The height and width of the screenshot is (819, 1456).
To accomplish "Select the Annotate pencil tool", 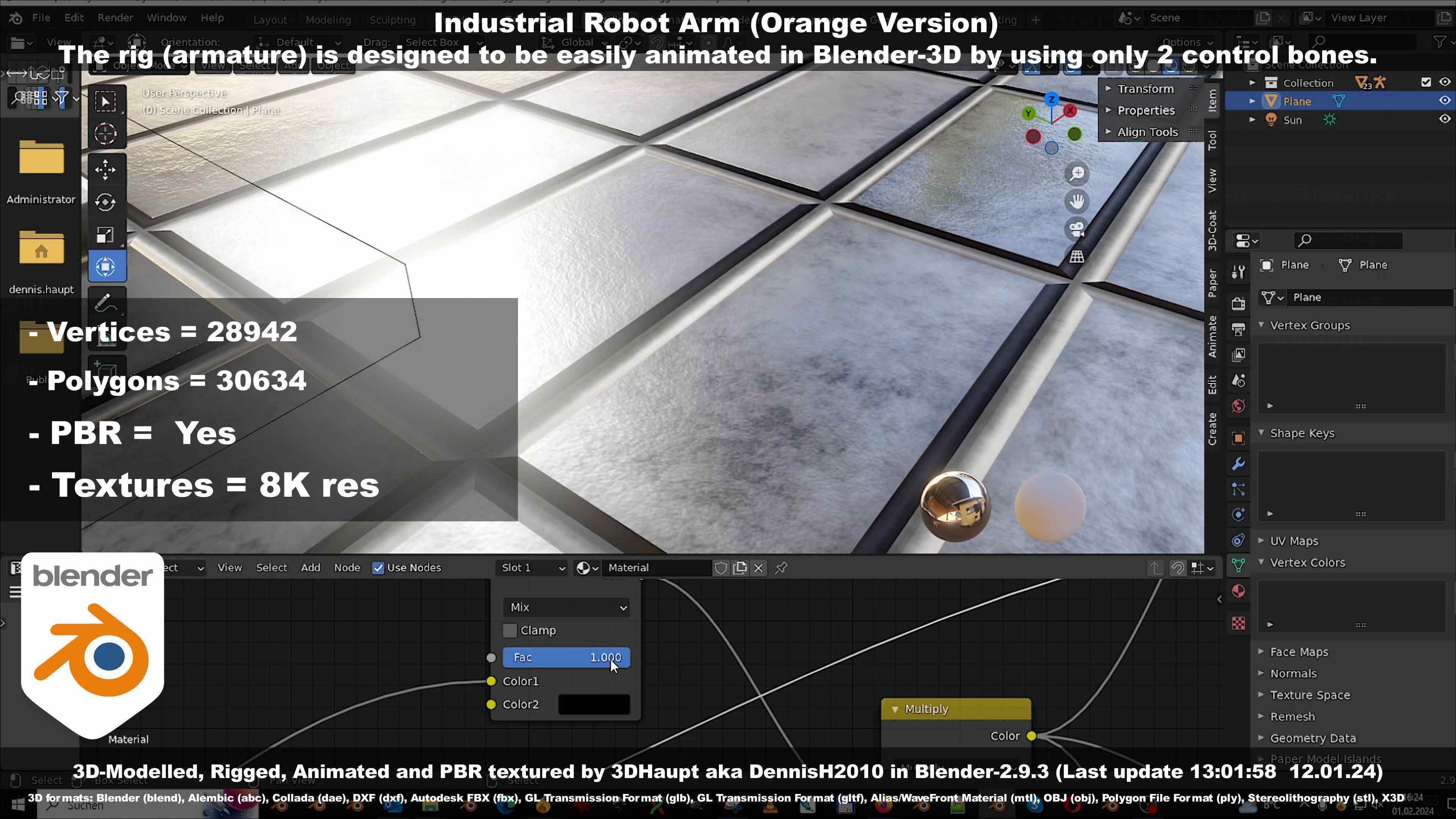I will (106, 303).
